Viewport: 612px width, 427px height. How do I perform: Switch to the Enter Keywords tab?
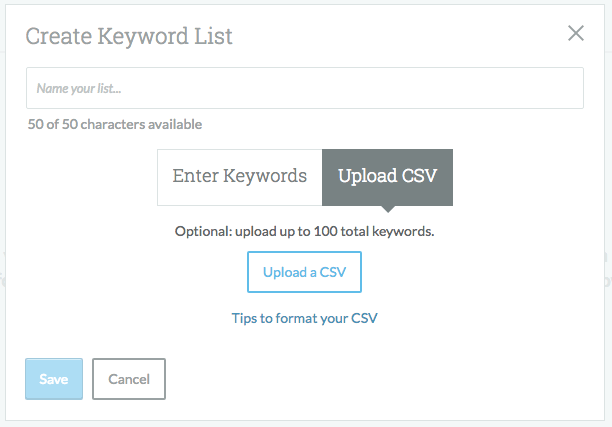tap(240, 177)
